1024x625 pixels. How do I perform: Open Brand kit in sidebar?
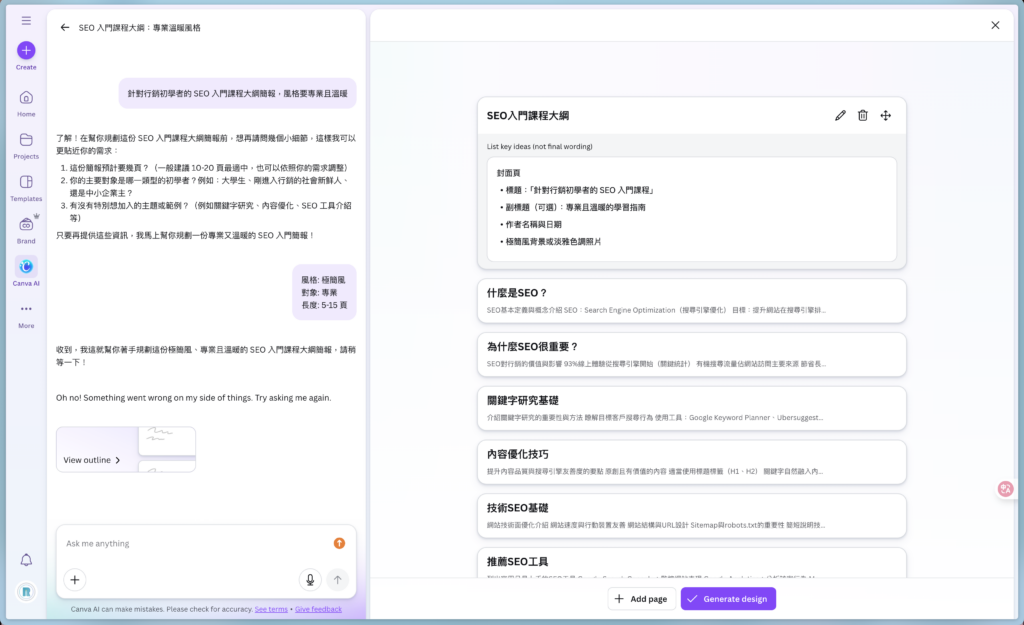pos(26,225)
